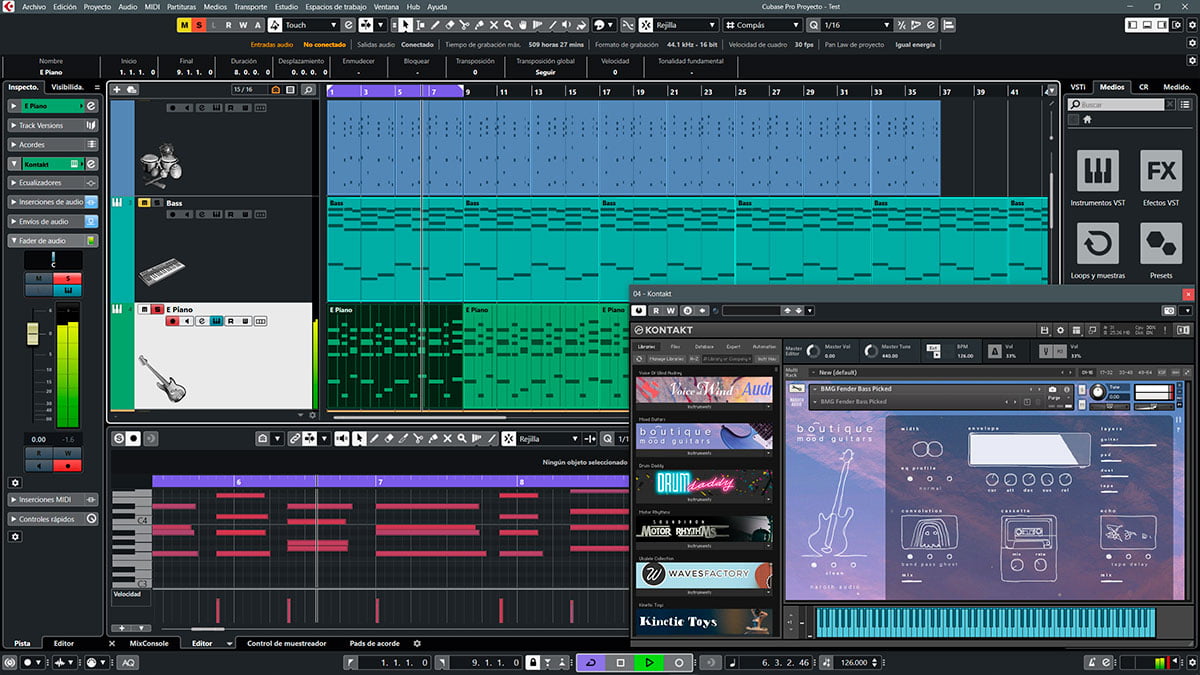Click the Stop transport button
Screen dimensions: 1200x675
620,662
